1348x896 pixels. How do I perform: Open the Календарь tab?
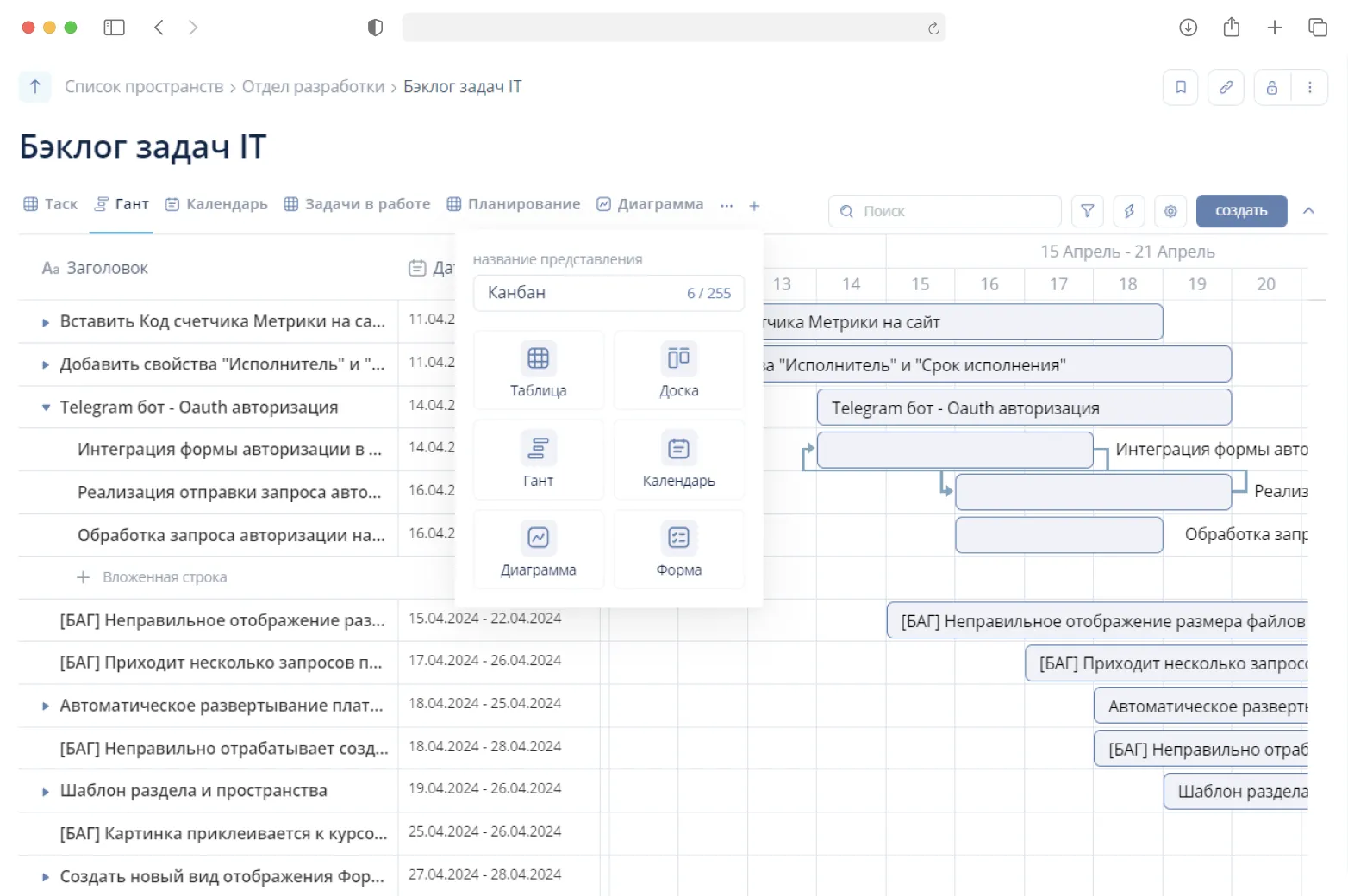(x=216, y=204)
